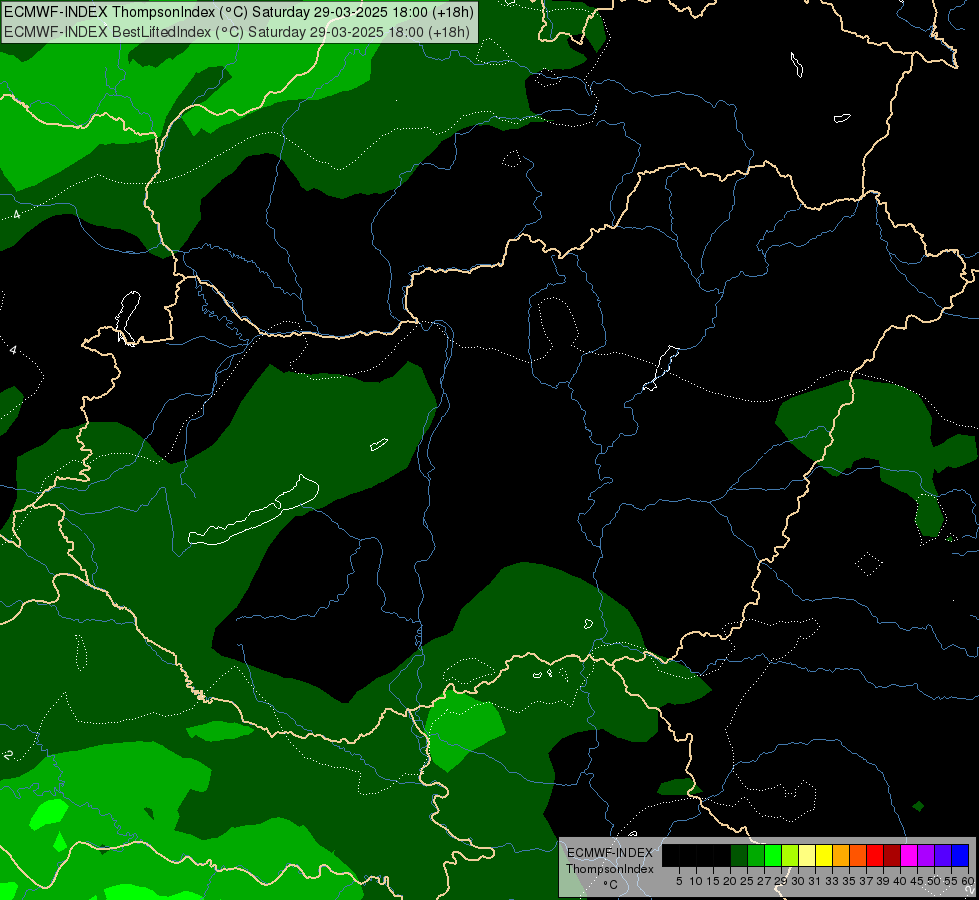Click the bright red 37–39 legend swatch
Viewport: 979px width, 900px height.
pyautogui.click(x=875, y=855)
